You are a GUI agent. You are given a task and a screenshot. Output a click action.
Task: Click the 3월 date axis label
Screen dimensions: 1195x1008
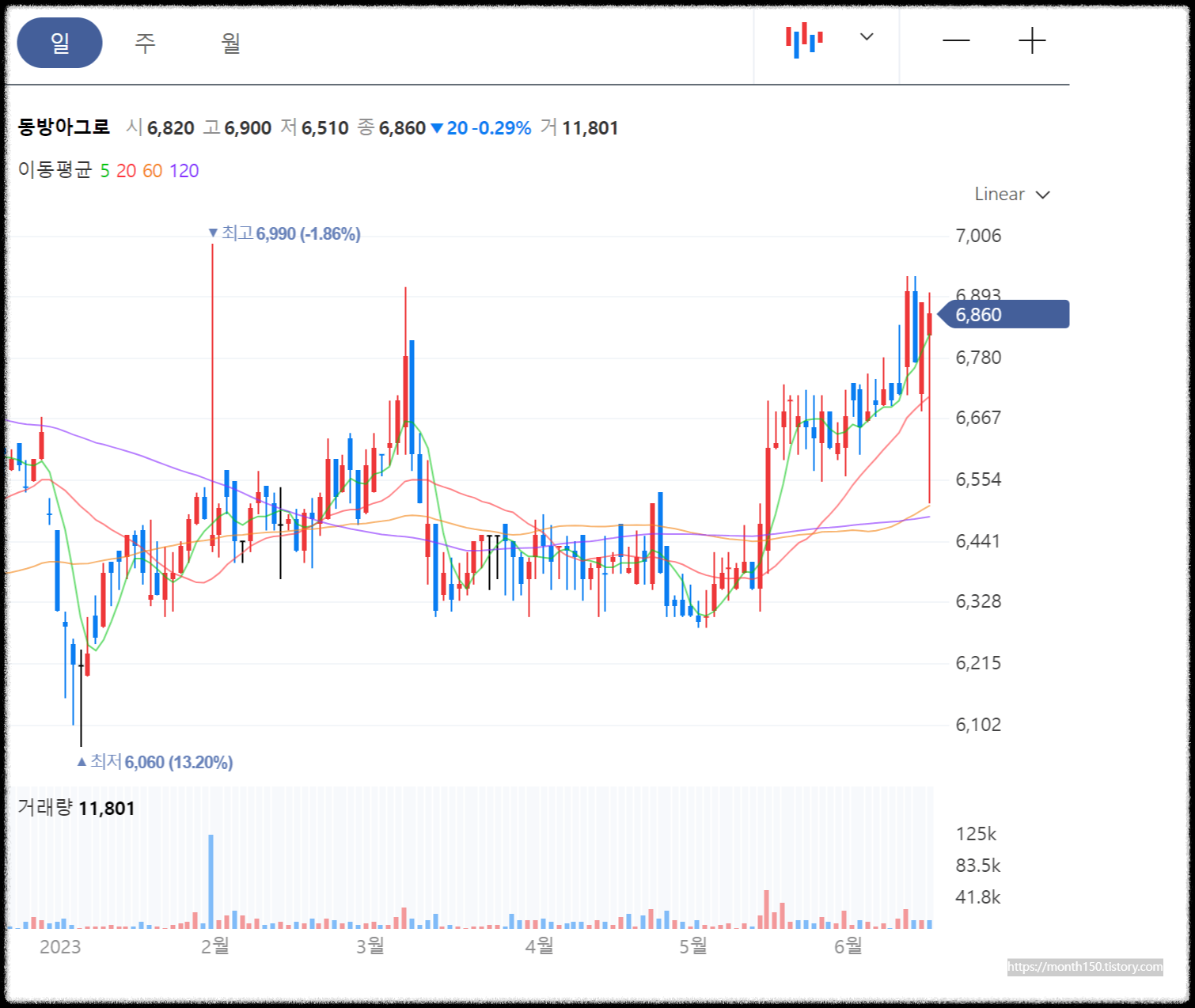point(370,946)
